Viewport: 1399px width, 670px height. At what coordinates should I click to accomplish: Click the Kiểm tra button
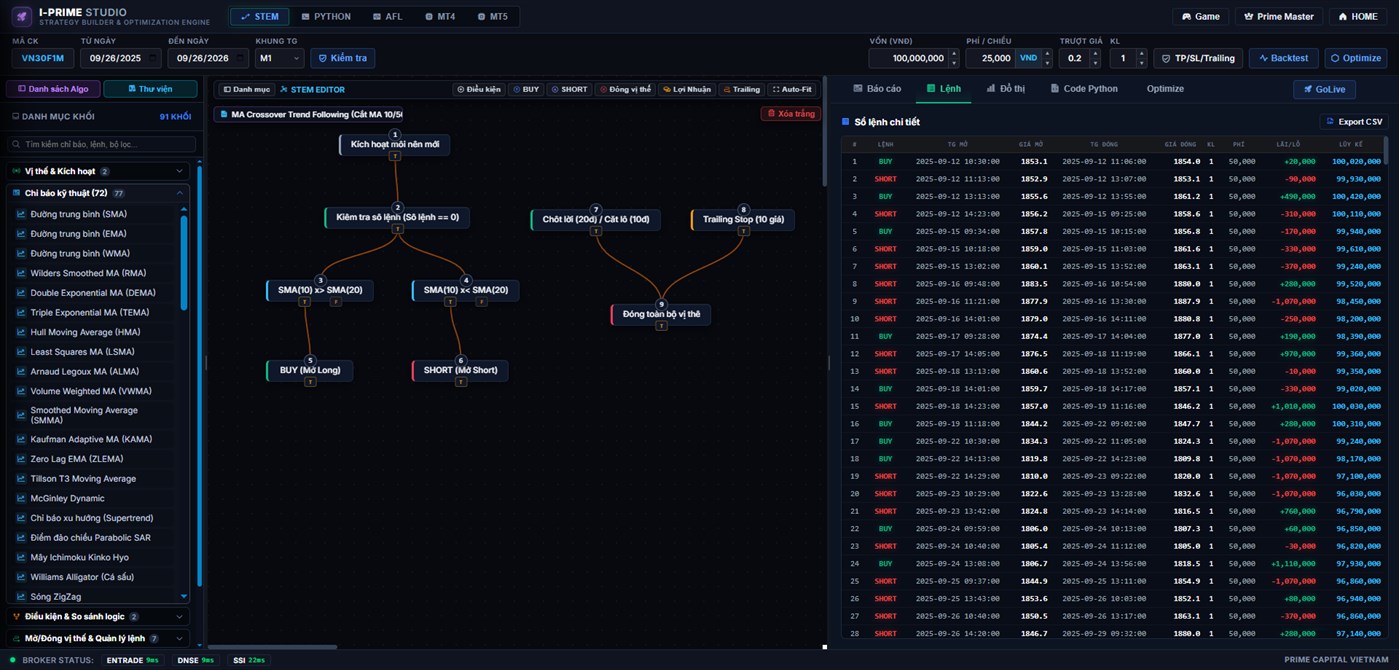coord(342,58)
